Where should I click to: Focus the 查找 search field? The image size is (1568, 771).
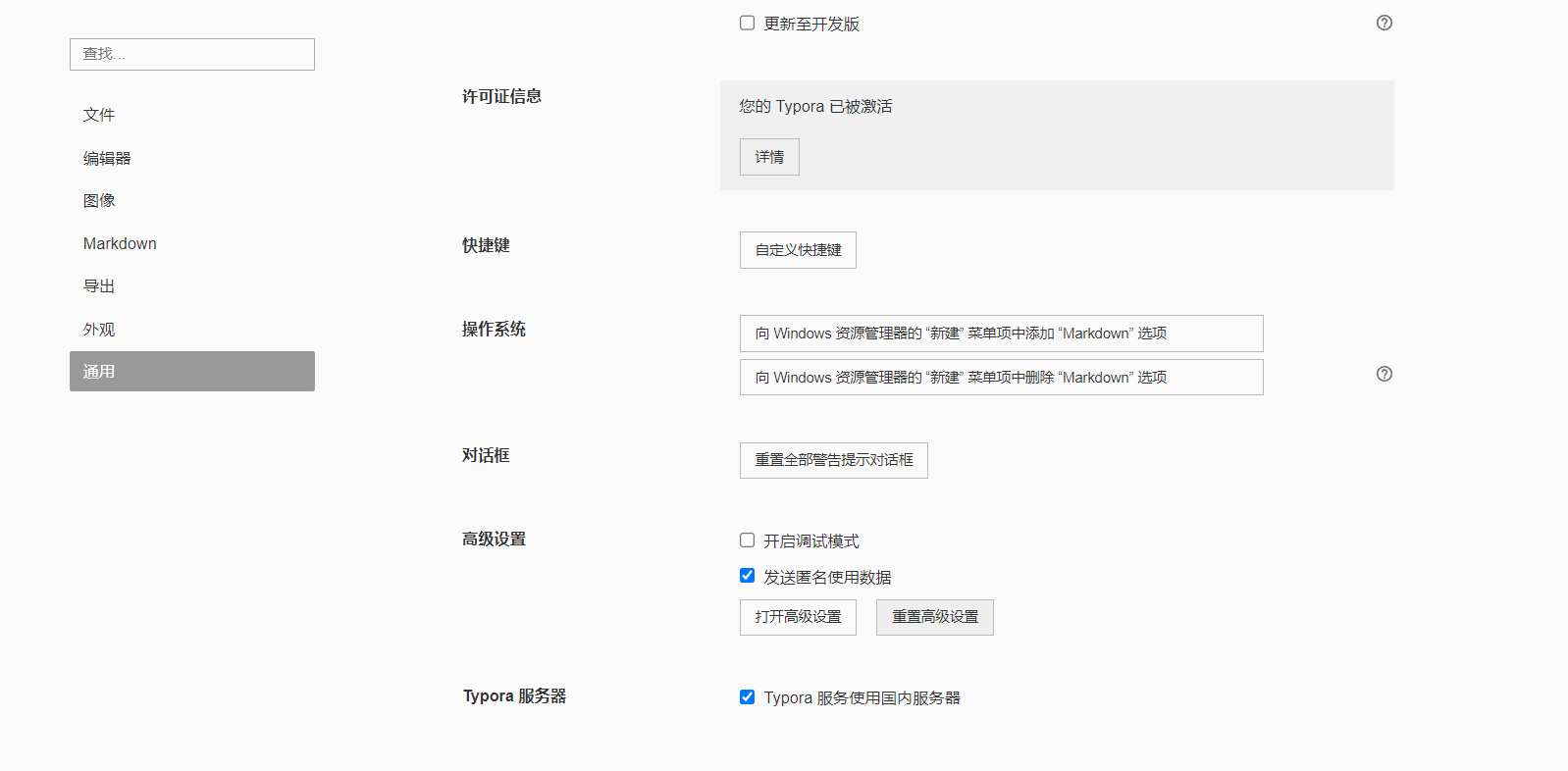(192, 54)
